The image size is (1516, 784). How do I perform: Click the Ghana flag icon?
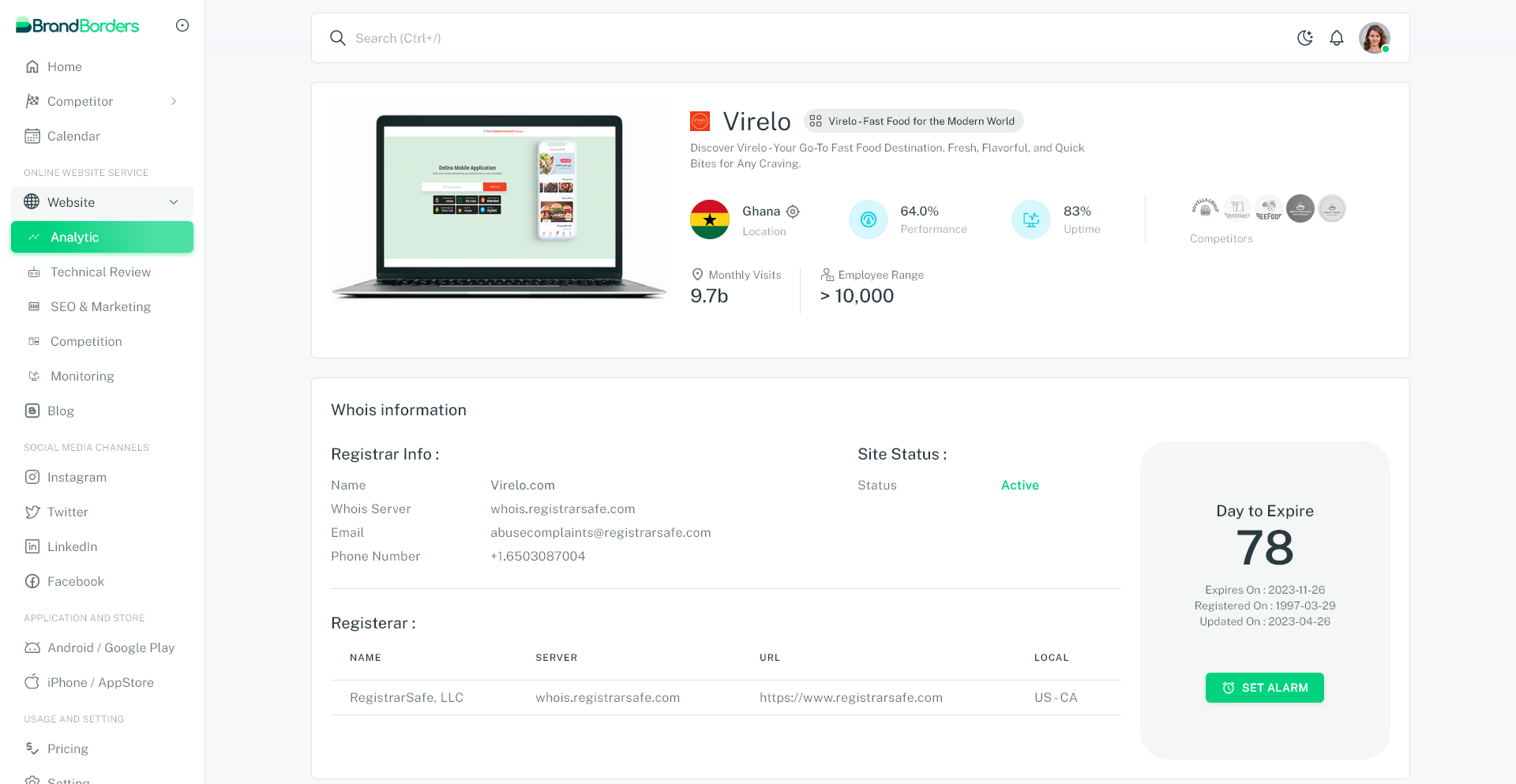pyautogui.click(x=710, y=219)
